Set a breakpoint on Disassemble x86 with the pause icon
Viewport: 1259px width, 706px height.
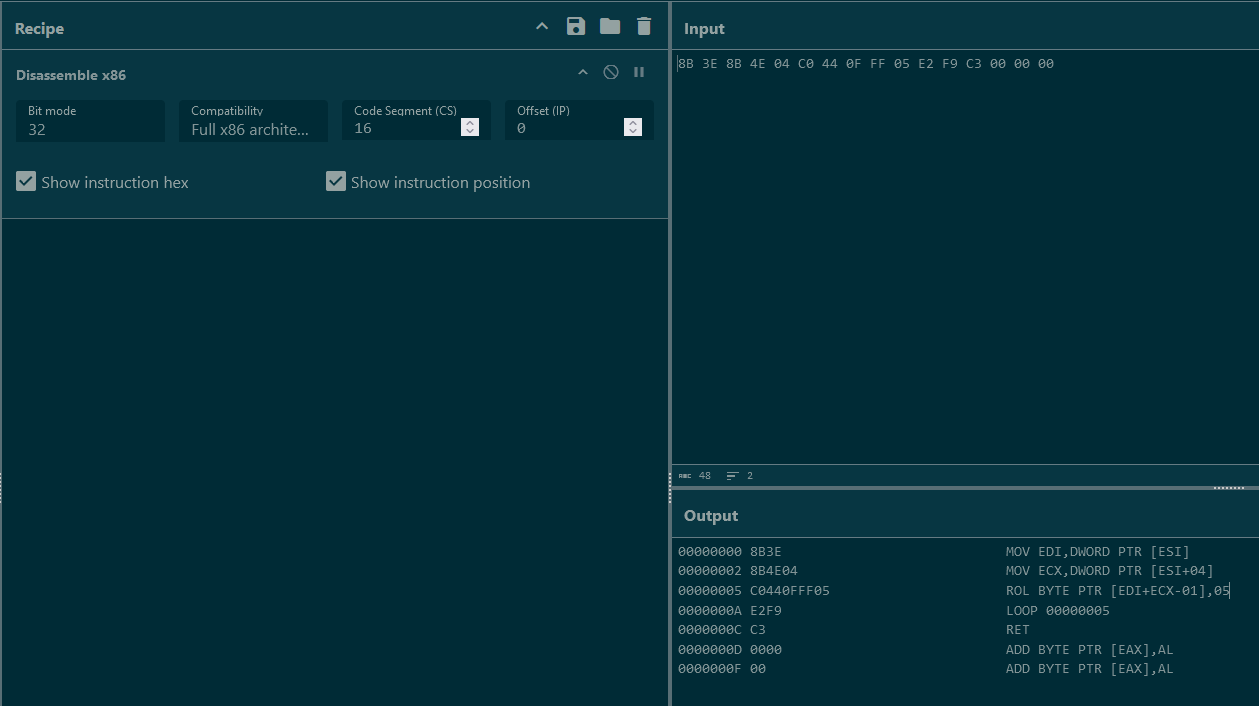639,72
